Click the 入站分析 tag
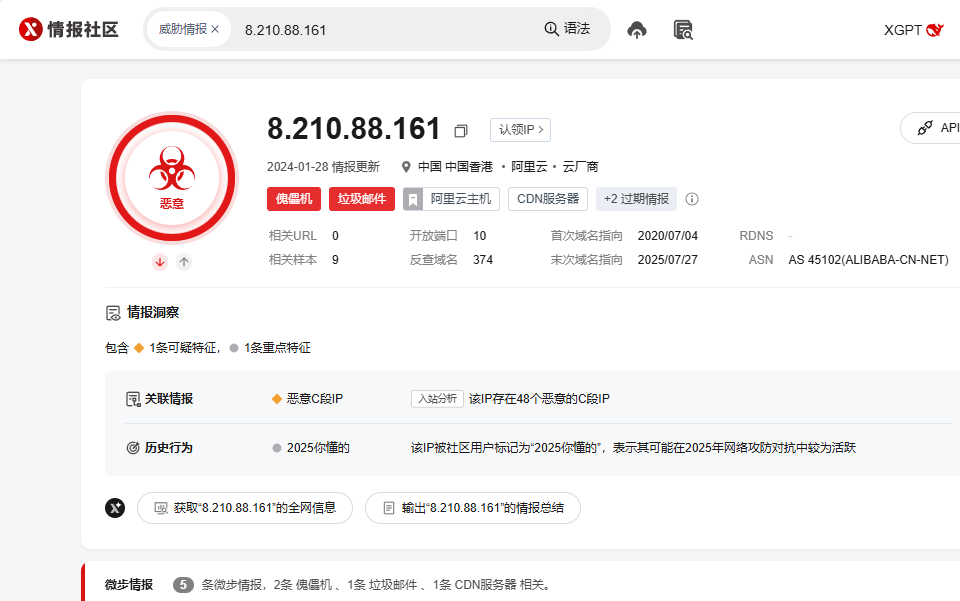 437,399
